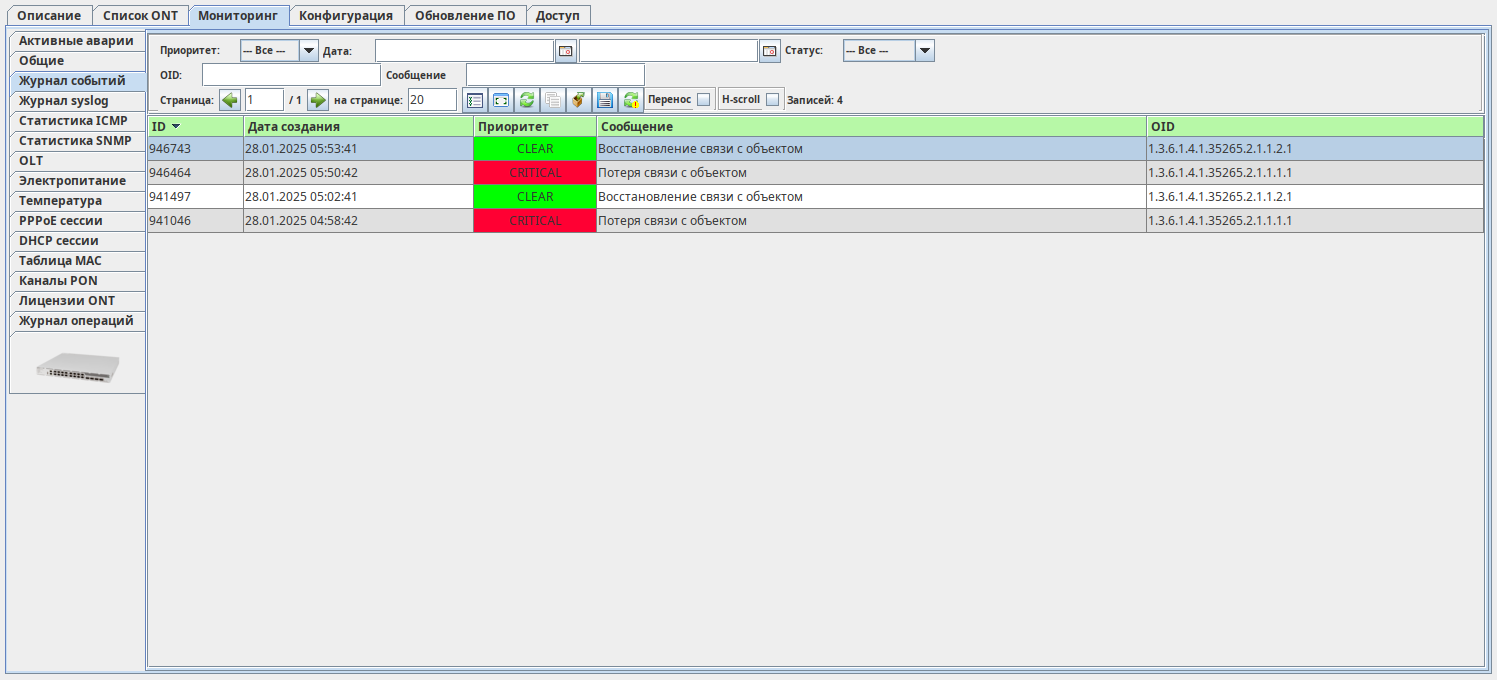
Task: Click refresh icon with yellow warning badge
Action: pyautogui.click(x=631, y=100)
